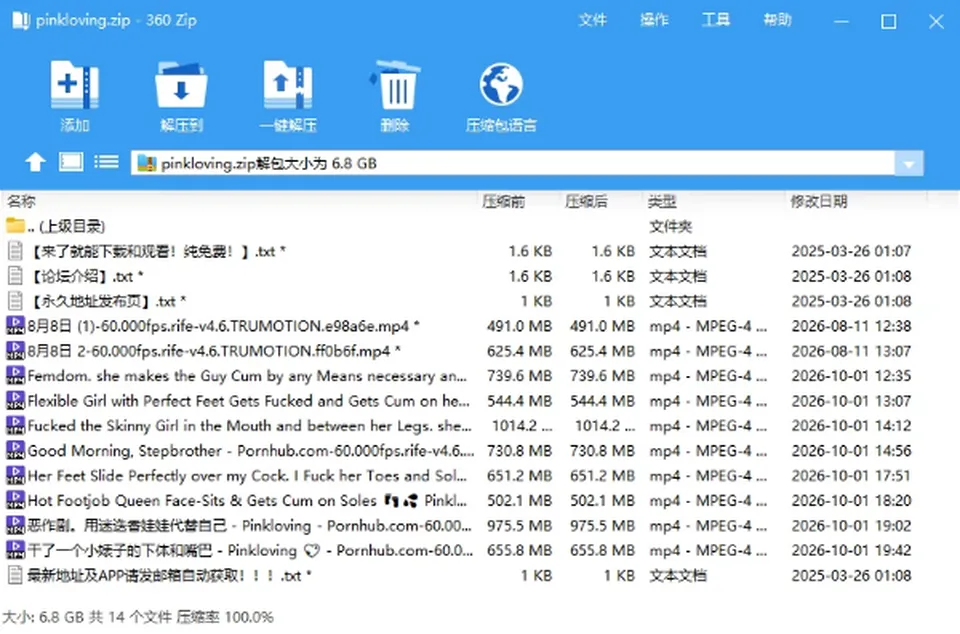This screenshot has width=960, height=634.
Task: Click the date cell 2026-10-01 19:42
Action: tap(851, 550)
